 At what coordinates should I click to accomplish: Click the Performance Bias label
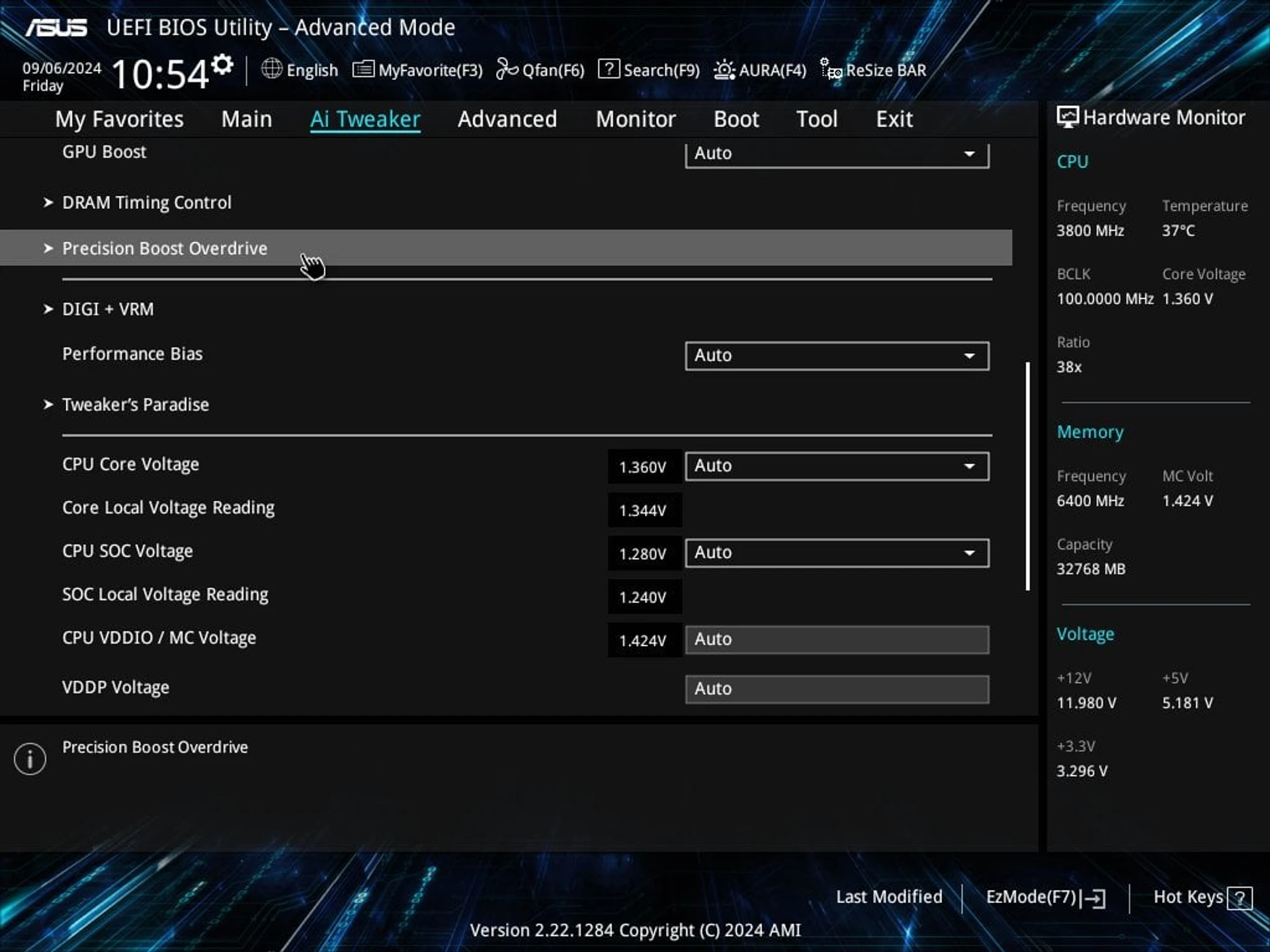coord(132,354)
